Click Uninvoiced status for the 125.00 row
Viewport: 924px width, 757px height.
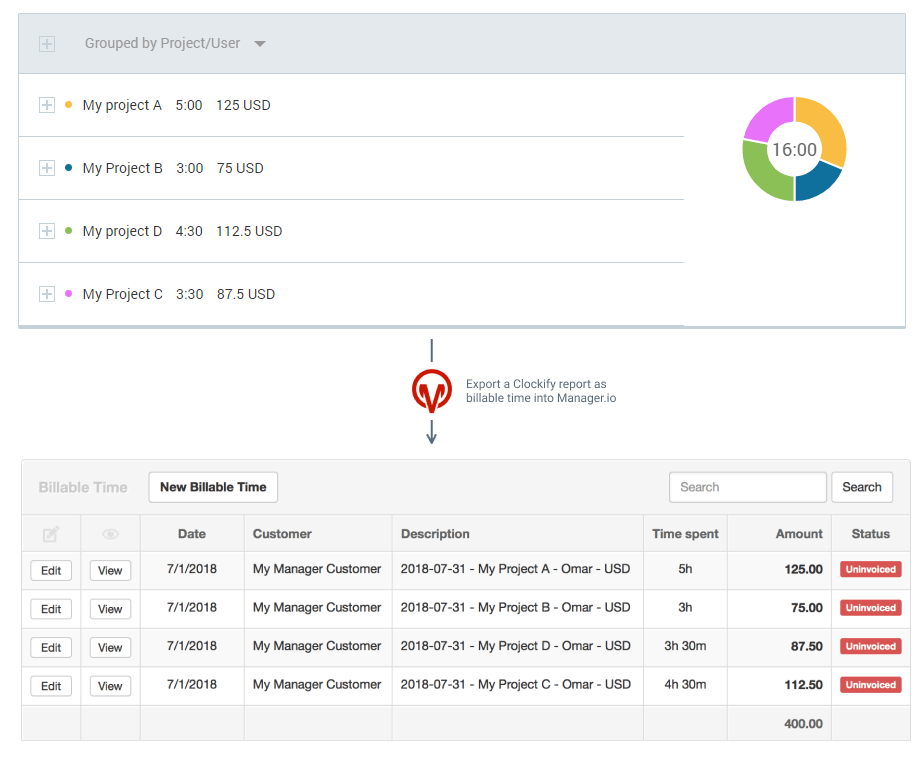click(x=871, y=569)
